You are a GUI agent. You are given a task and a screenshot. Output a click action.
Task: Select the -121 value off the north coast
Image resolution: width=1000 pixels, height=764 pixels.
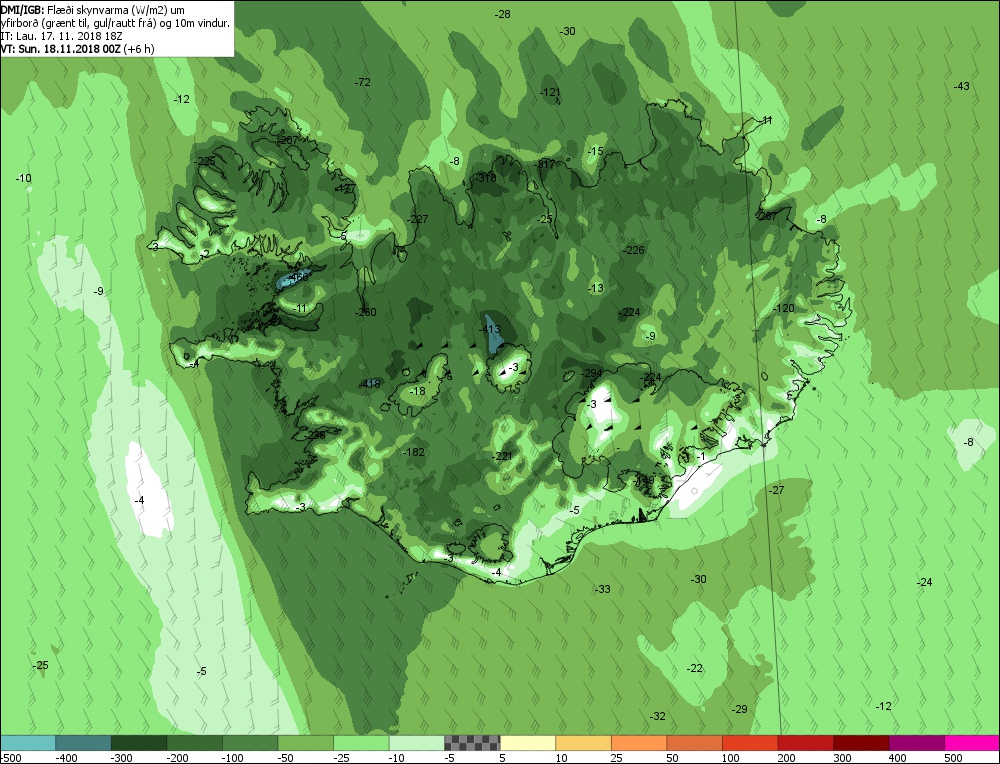pyautogui.click(x=550, y=92)
